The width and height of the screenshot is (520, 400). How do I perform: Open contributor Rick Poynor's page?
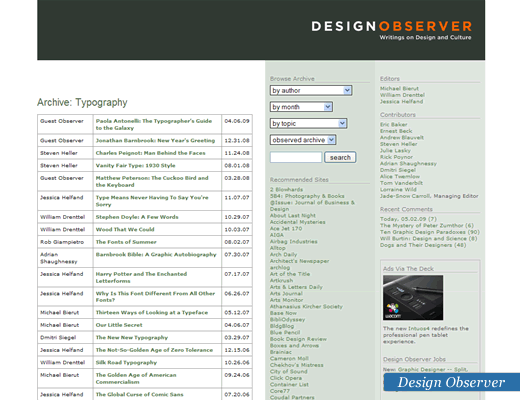pyautogui.click(x=396, y=157)
